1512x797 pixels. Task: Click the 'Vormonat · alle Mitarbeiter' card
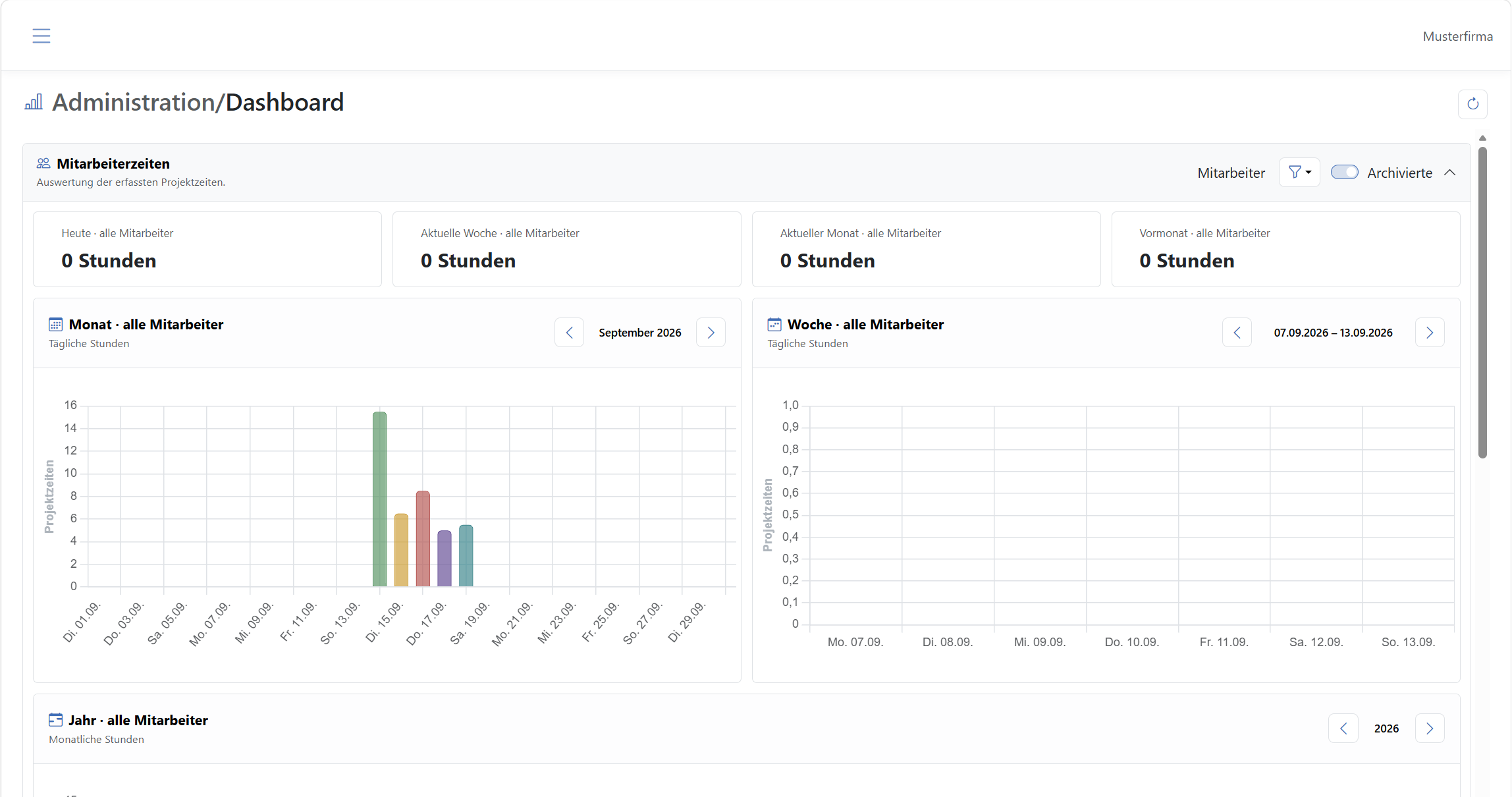[x=1286, y=249]
